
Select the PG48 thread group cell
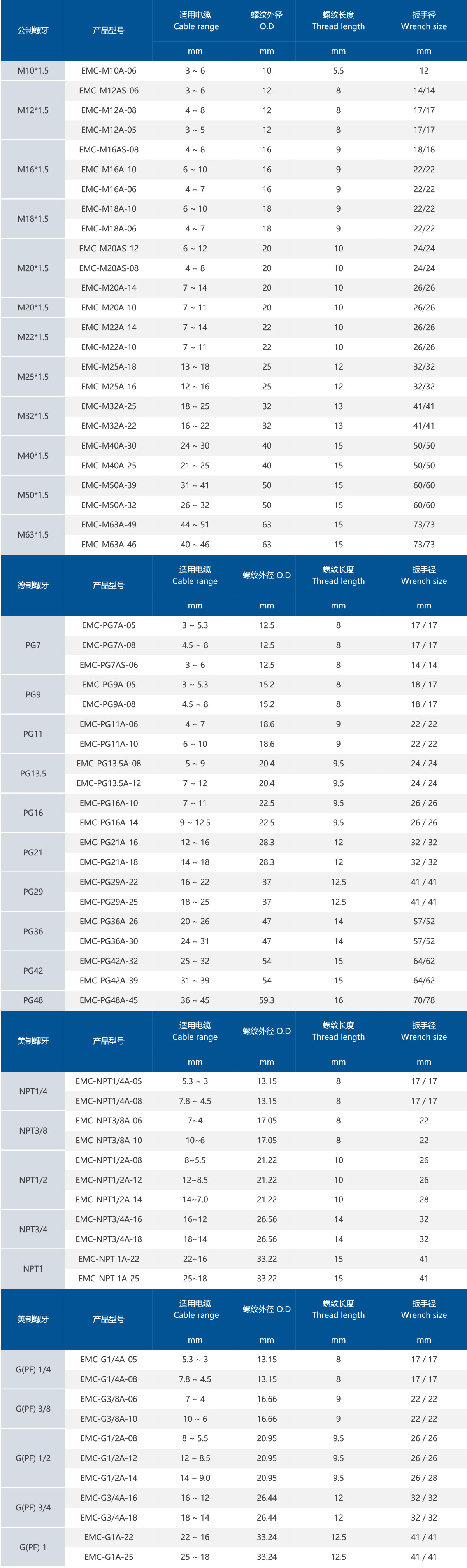click(x=33, y=1000)
